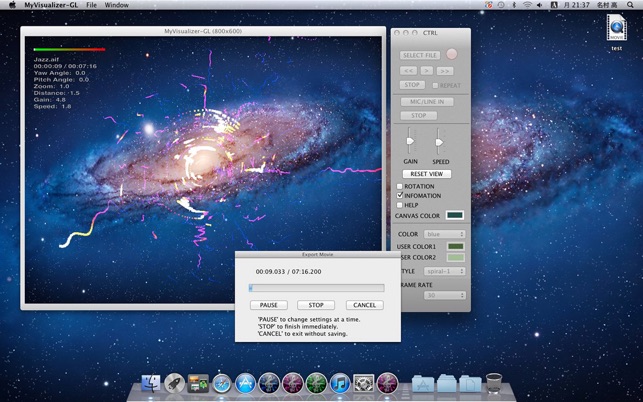Click the 'Gain: 4.8' info text
Screen dimensions: 643x402
tap(50, 100)
